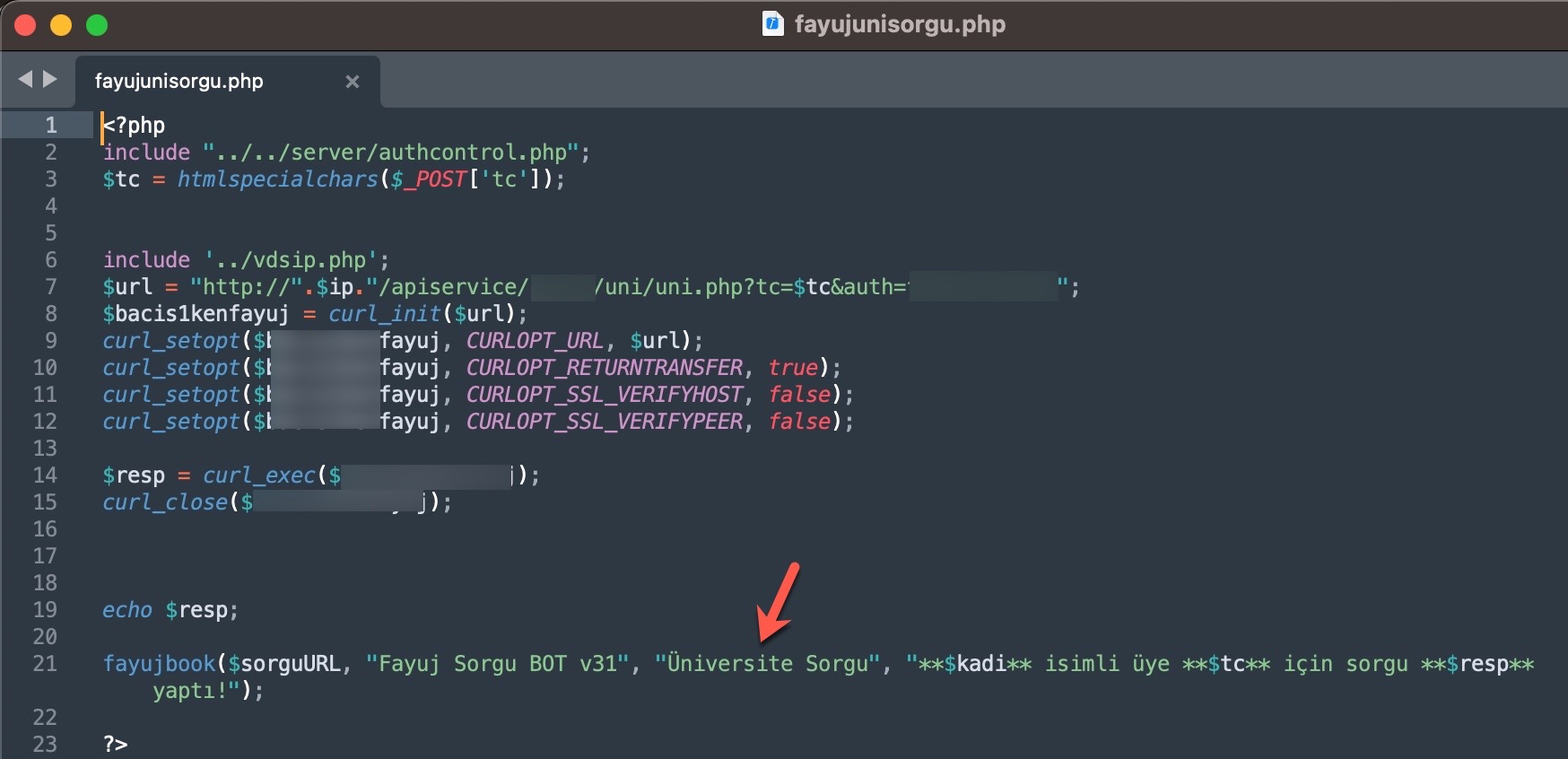The height and width of the screenshot is (759, 1568).
Task: Click the fayujbook function name
Action: 159,664
